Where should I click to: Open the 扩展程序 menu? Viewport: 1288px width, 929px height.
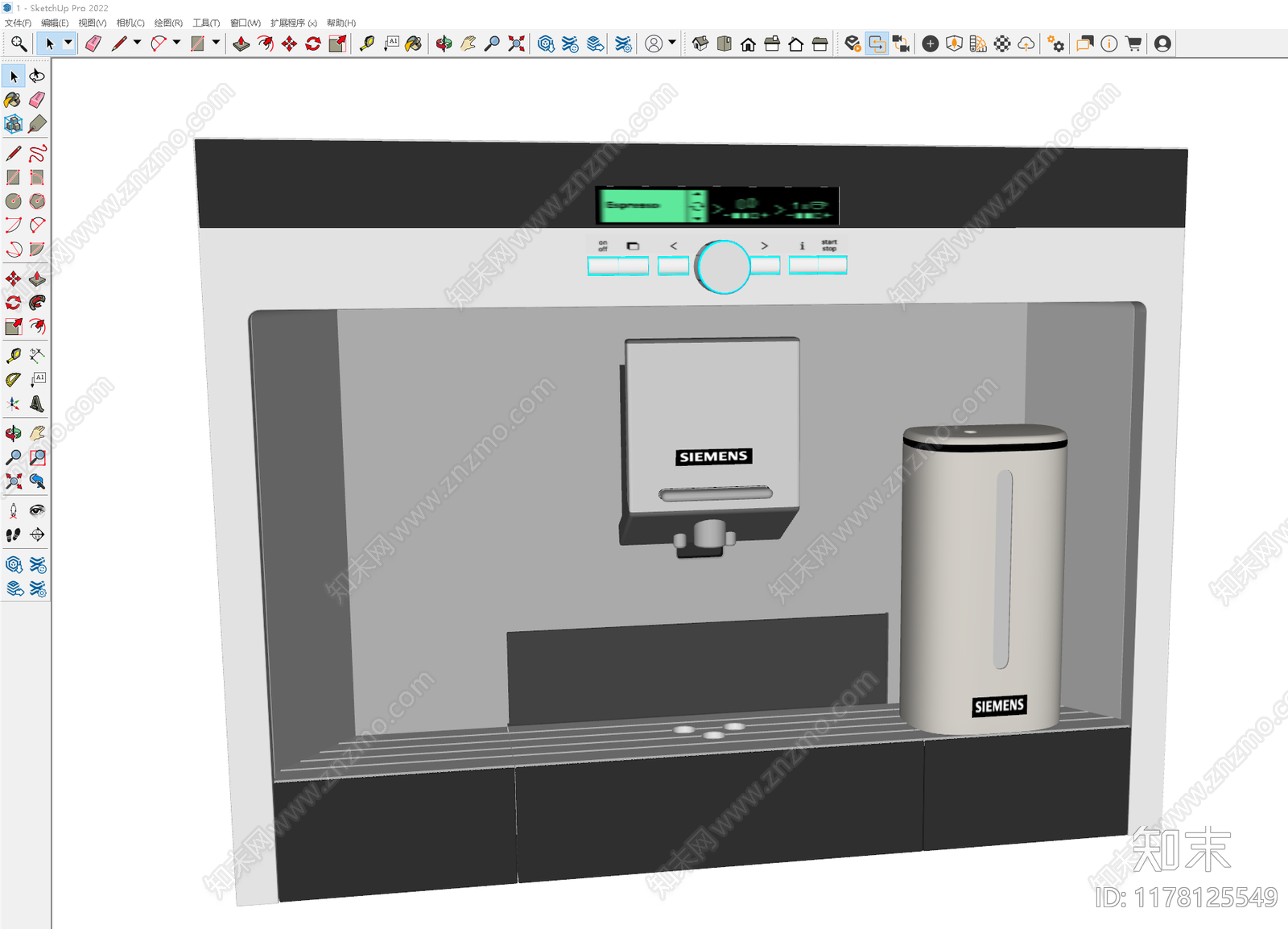[294, 23]
